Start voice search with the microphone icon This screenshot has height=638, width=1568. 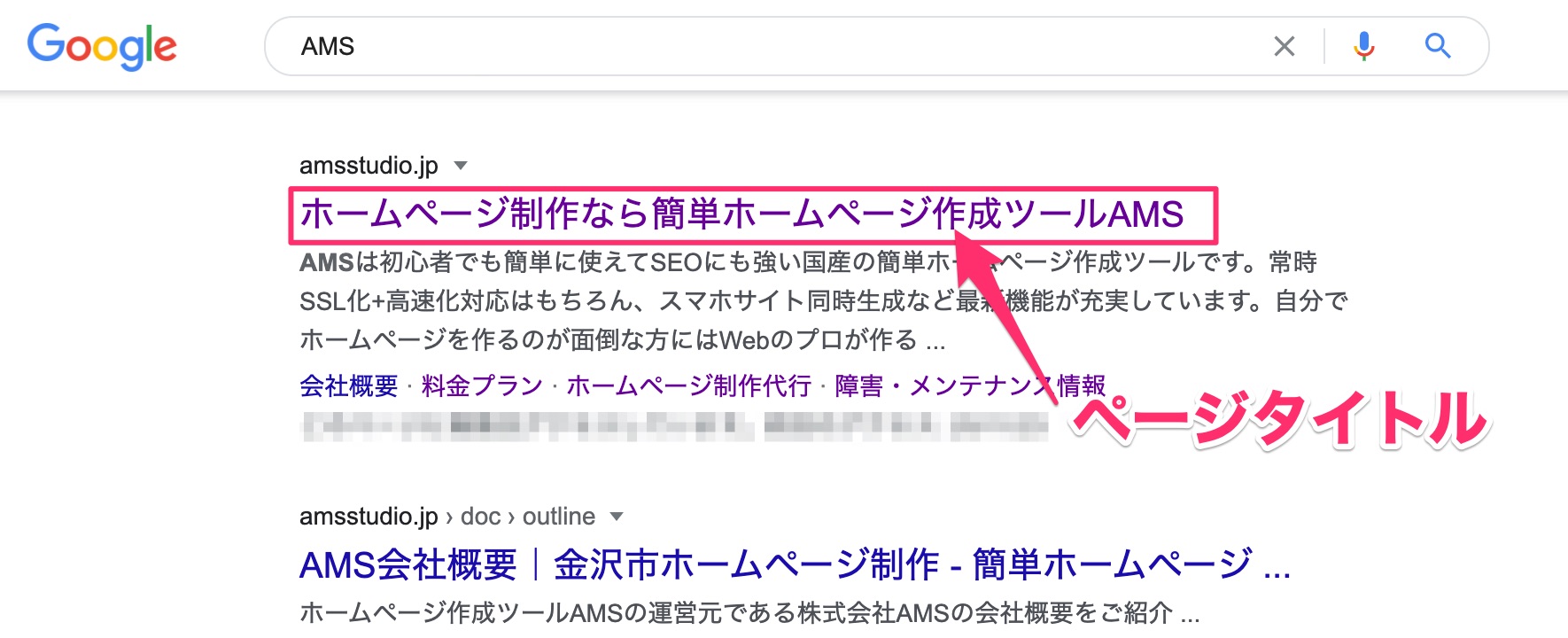(1363, 46)
